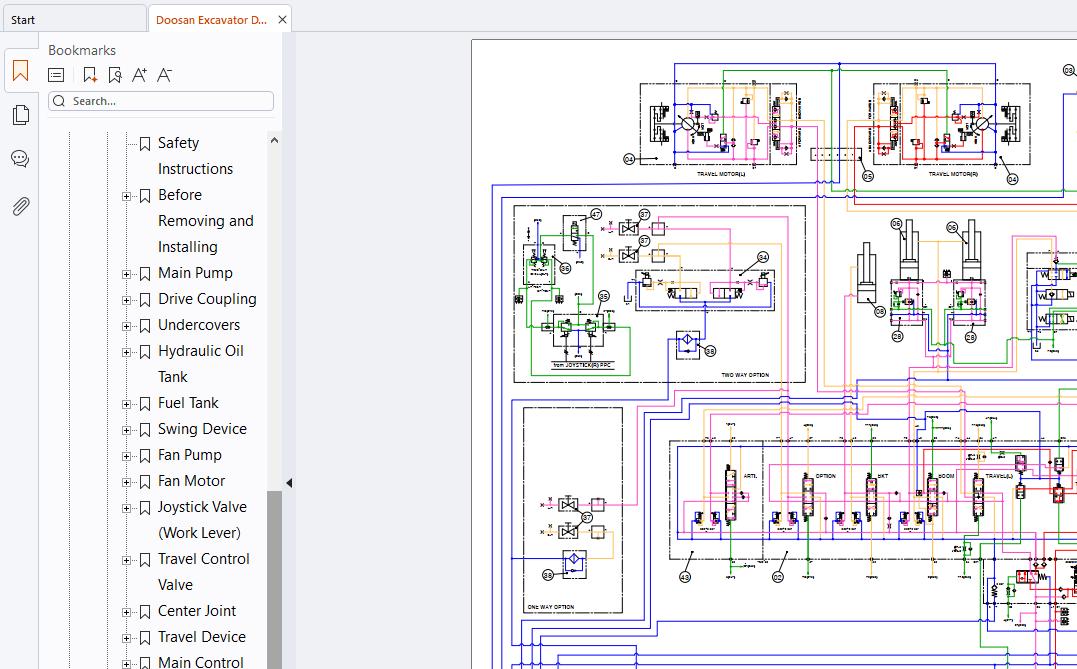Screen dimensions: 1077x669
Task: Click the find bookmark icon
Action: point(115,75)
